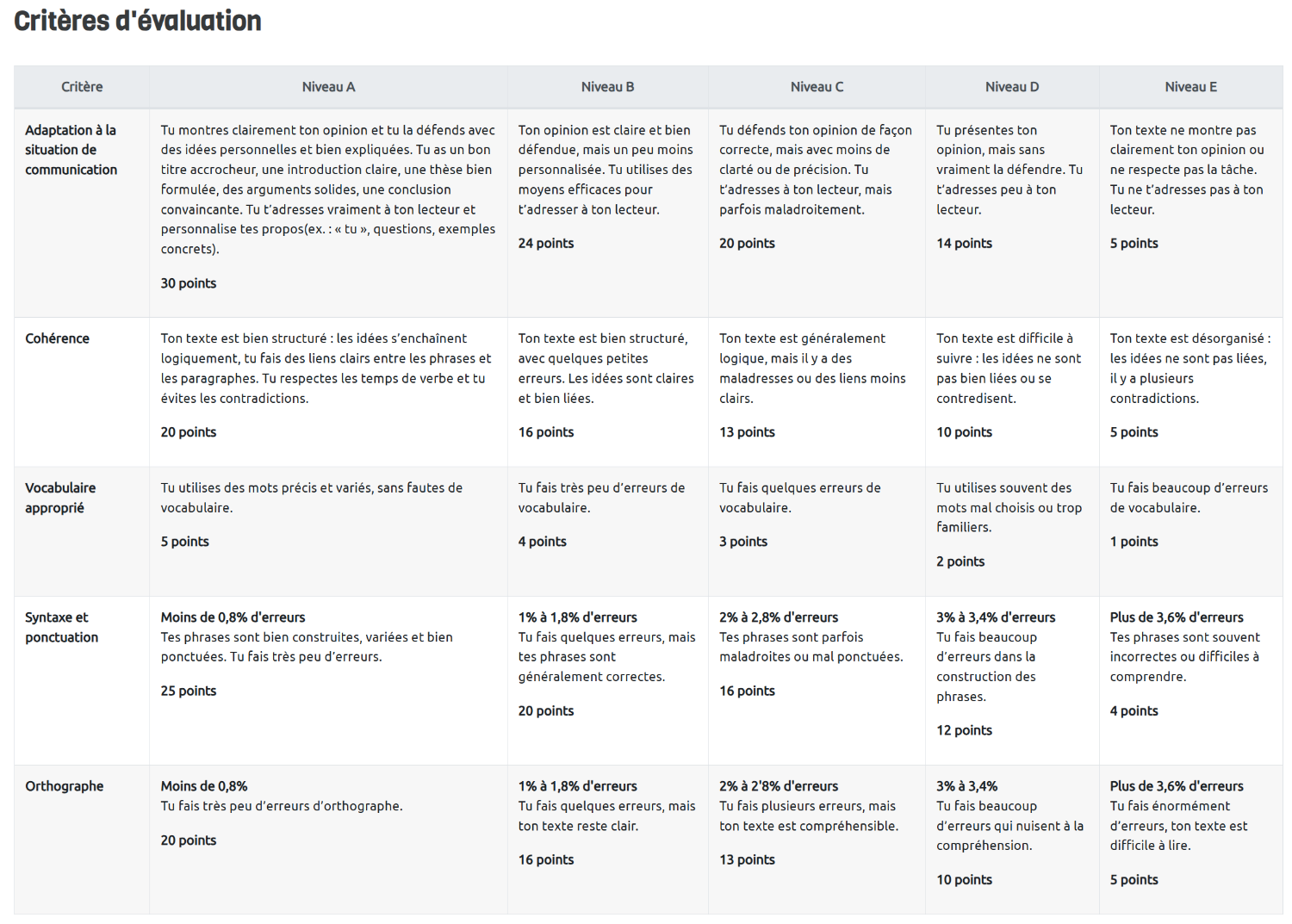Click "Moins de 0,8% d'erreurs" in the Syntaxe row

click(233, 617)
